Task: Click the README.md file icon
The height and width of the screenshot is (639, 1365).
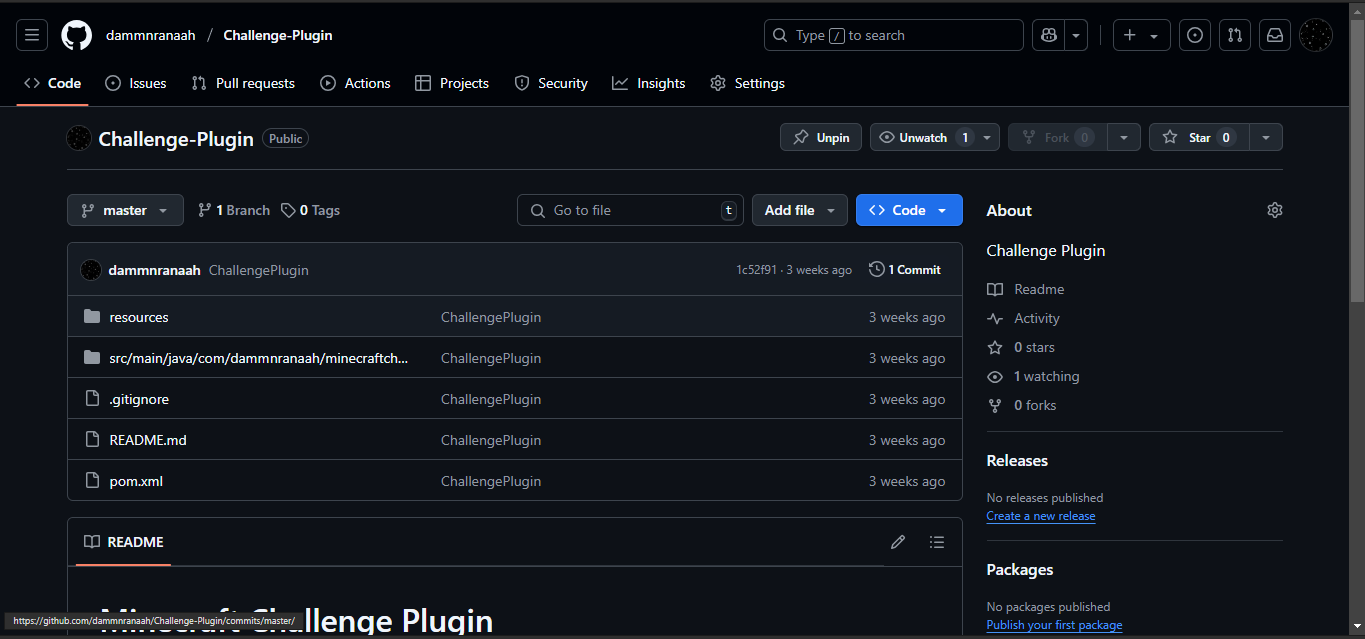Action: tap(92, 440)
